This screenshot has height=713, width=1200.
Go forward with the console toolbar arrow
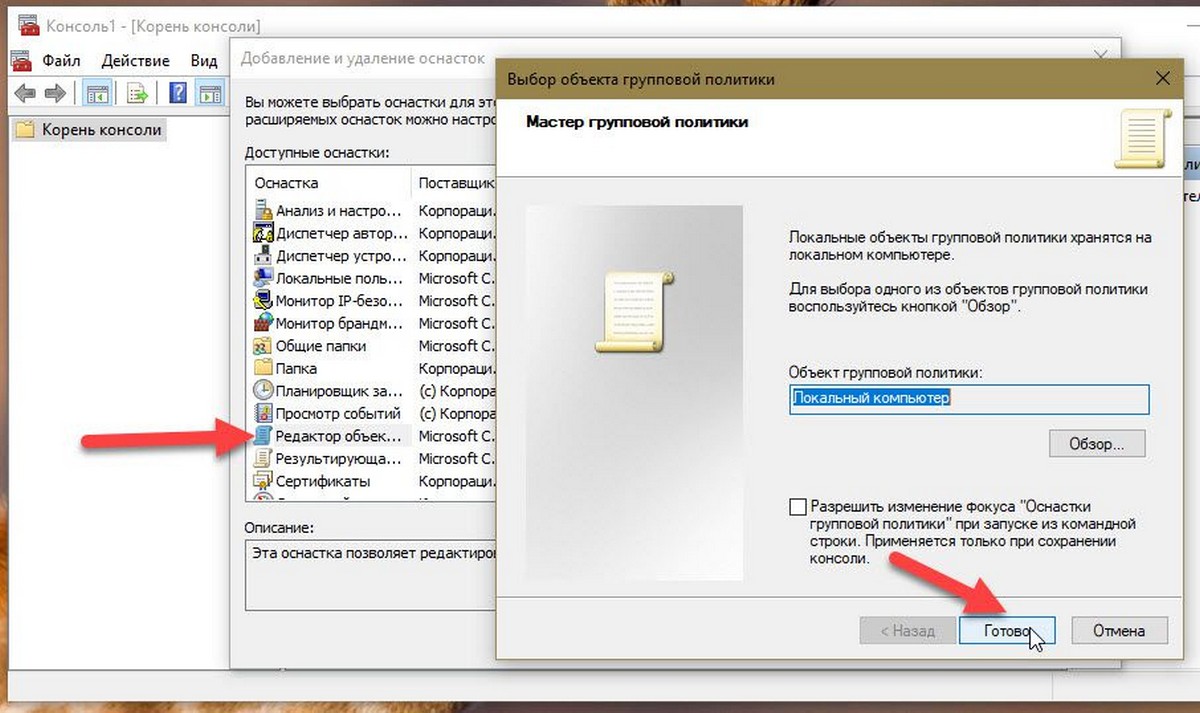point(55,94)
